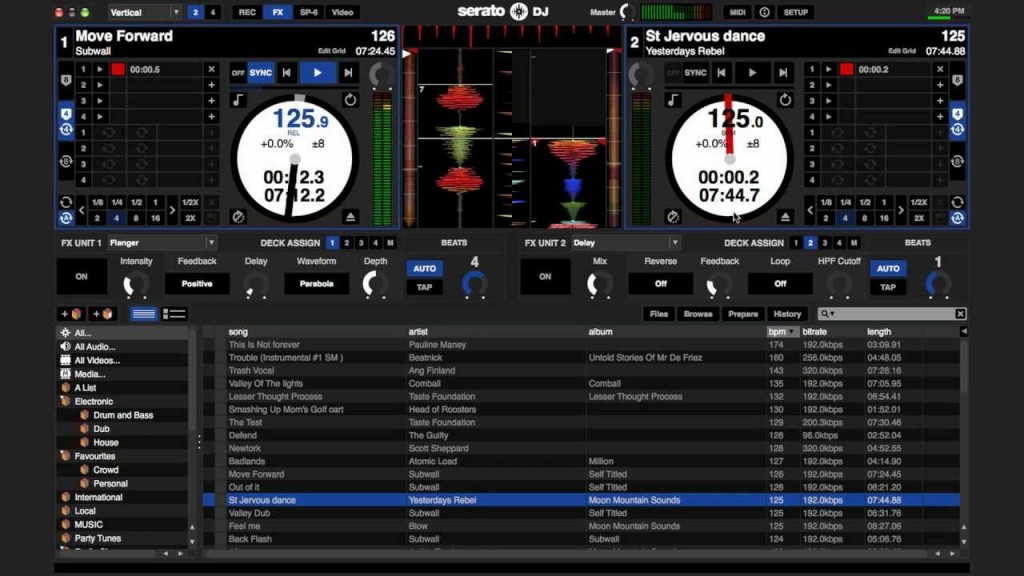The width and height of the screenshot is (1024, 576).
Task: Click the SETUP button
Action: point(796,12)
